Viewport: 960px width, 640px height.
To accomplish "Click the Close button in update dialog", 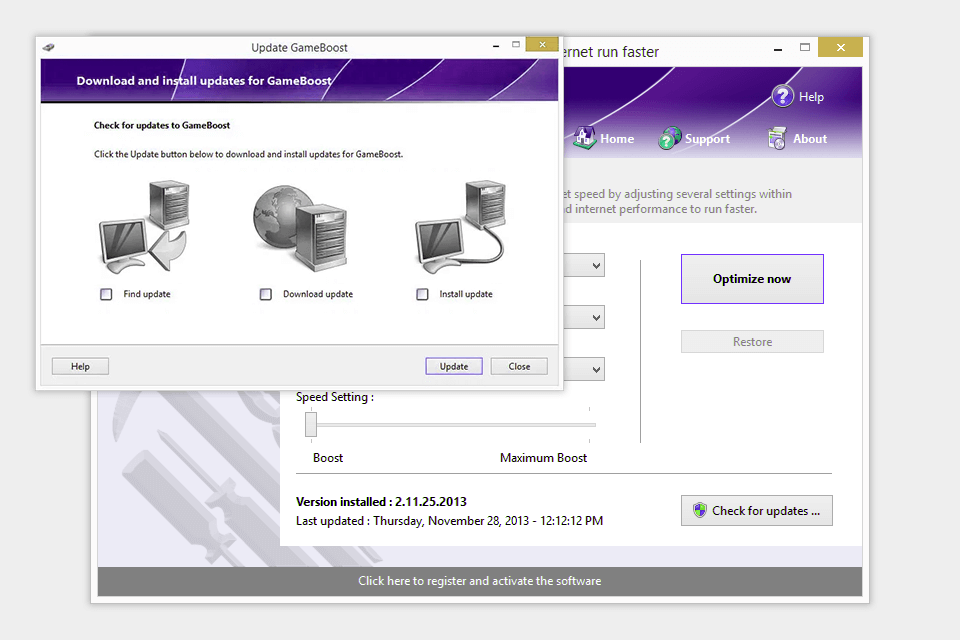I will coord(519,366).
